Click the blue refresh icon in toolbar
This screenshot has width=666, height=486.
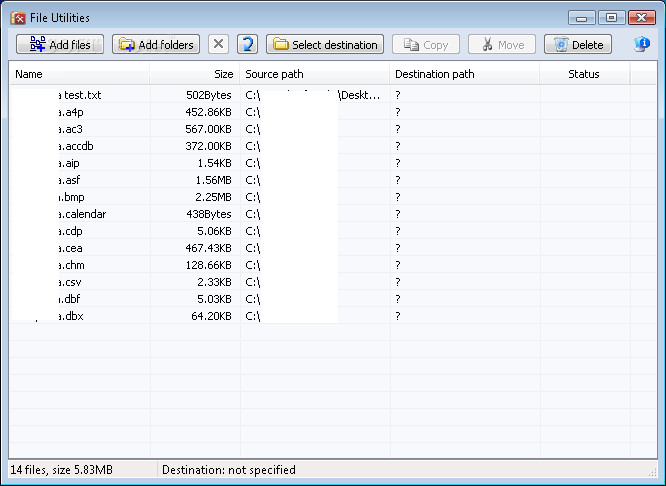(x=248, y=45)
